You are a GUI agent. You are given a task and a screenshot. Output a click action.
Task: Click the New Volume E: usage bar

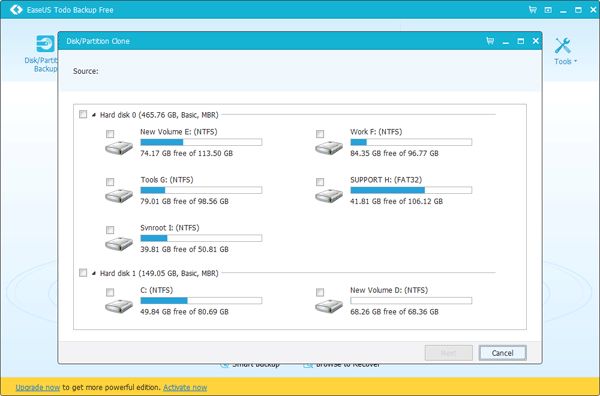click(x=201, y=142)
